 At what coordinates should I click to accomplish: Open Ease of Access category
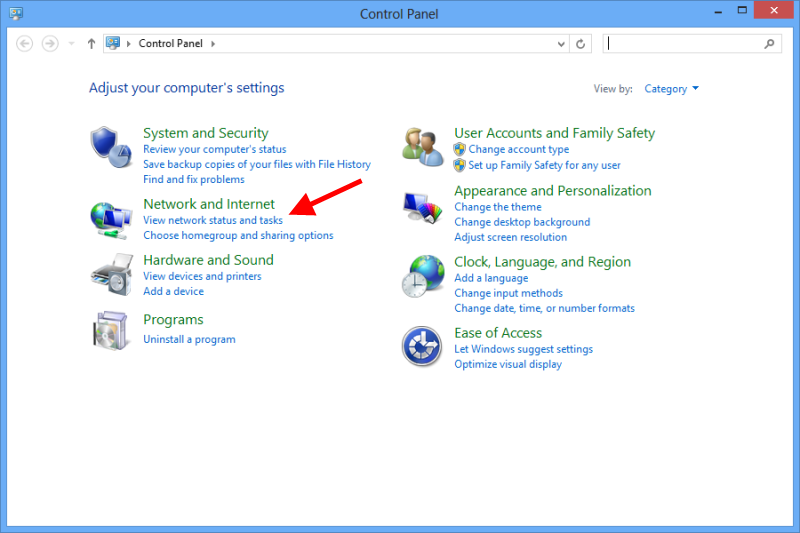(x=498, y=333)
